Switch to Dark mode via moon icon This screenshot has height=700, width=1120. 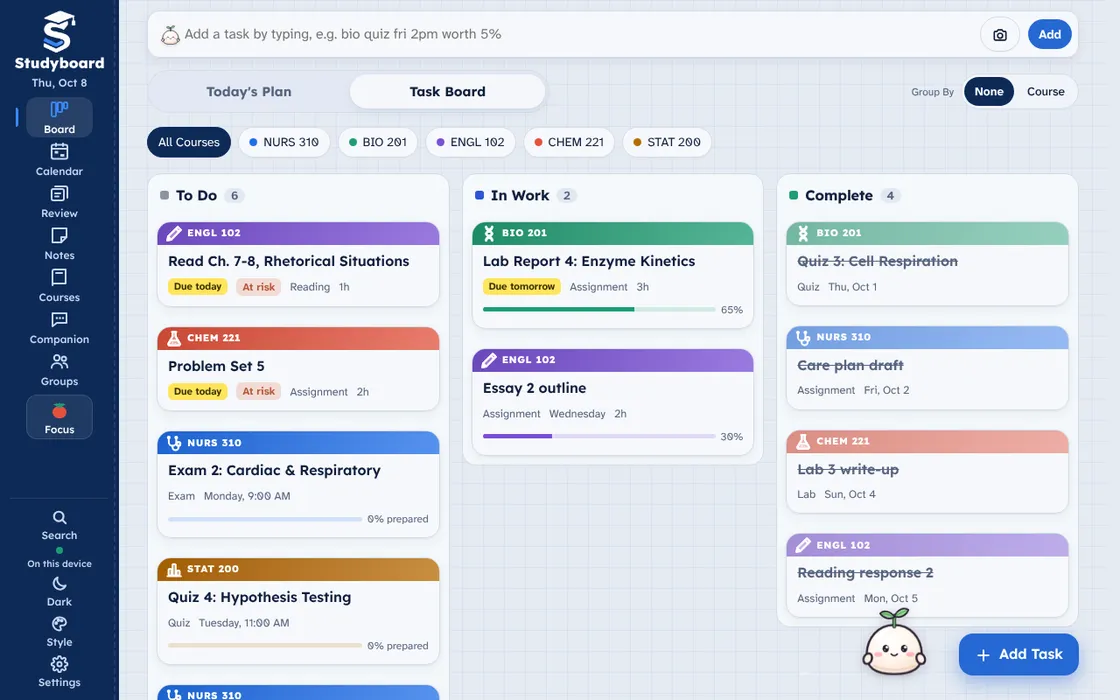click(x=59, y=592)
